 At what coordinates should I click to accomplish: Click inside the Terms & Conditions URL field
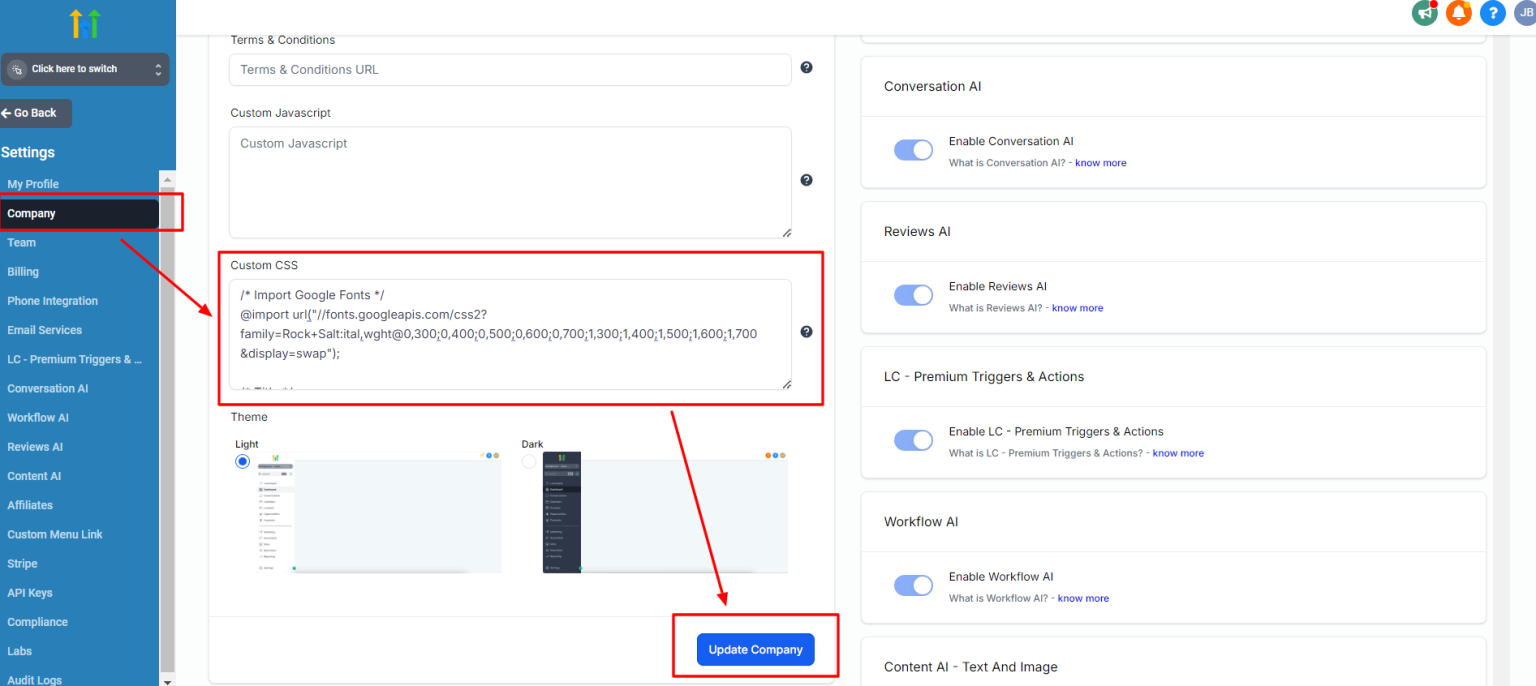pyautogui.click(x=510, y=70)
